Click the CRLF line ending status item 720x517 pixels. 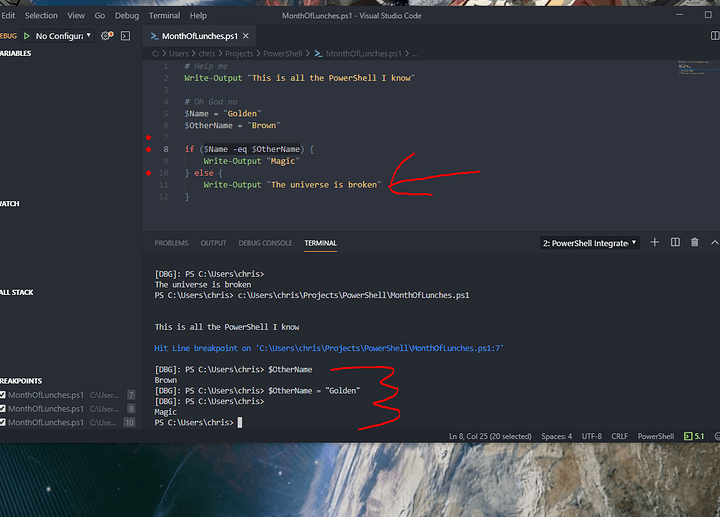[619, 436]
